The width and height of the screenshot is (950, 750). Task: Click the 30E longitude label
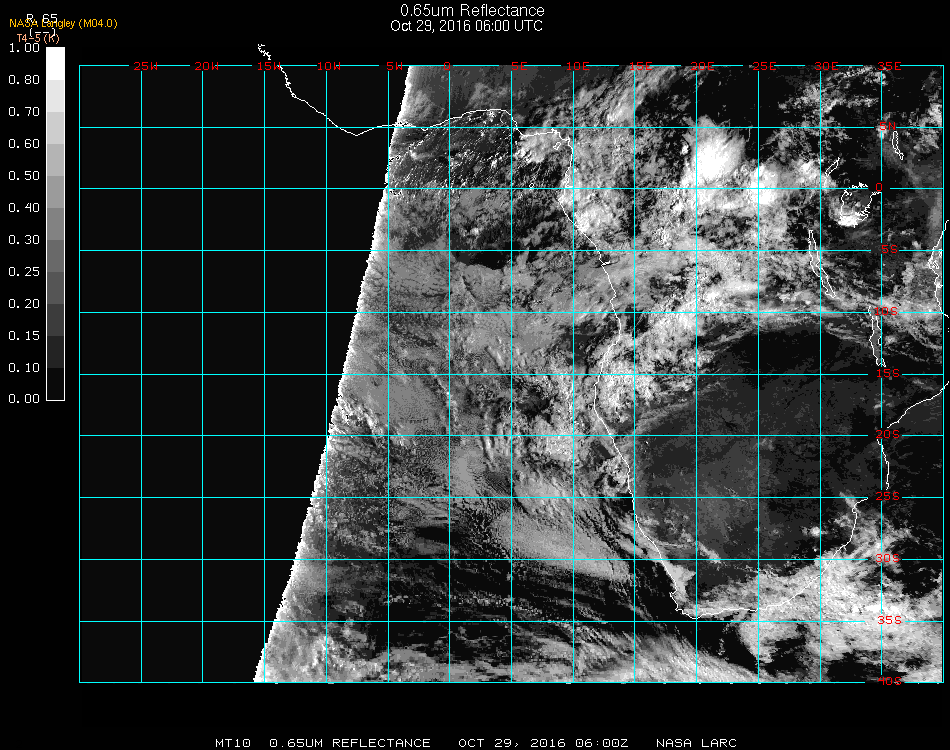pos(826,66)
